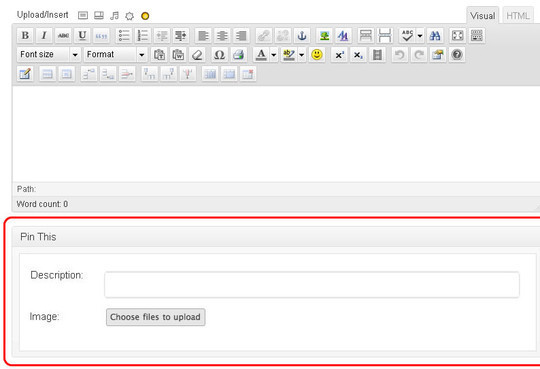Viewport: 540px width, 369px height.
Task: Align text right
Action: 241,35
